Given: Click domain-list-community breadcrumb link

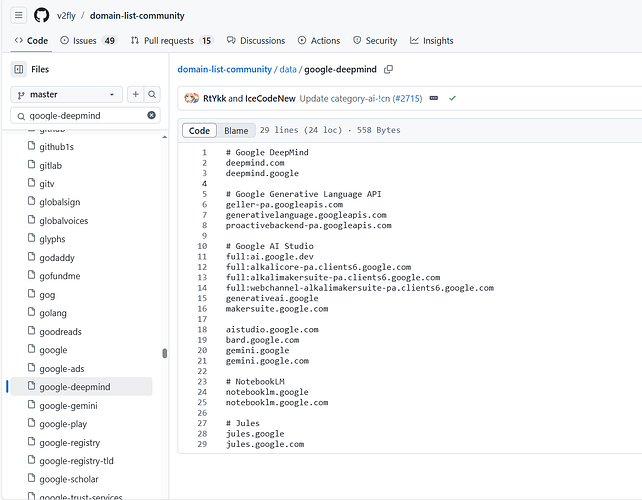Looking at the screenshot, I should click(x=224, y=69).
